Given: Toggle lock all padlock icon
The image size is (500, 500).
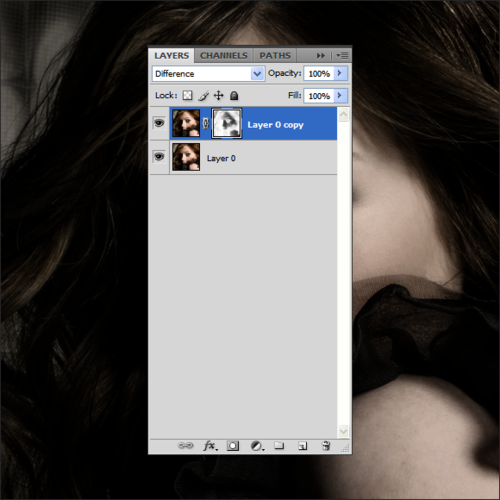Looking at the screenshot, I should pyautogui.click(x=234, y=96).
